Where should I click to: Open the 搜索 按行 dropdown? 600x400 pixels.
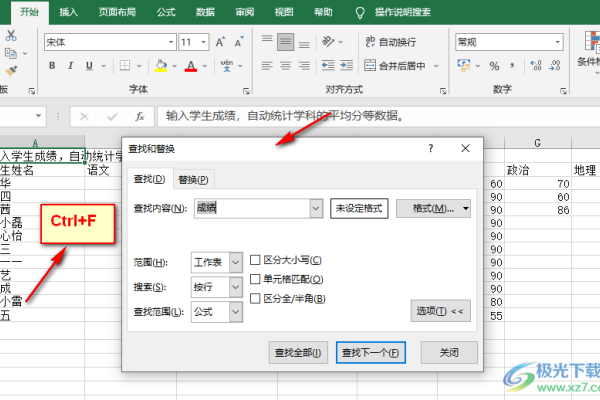236,287
